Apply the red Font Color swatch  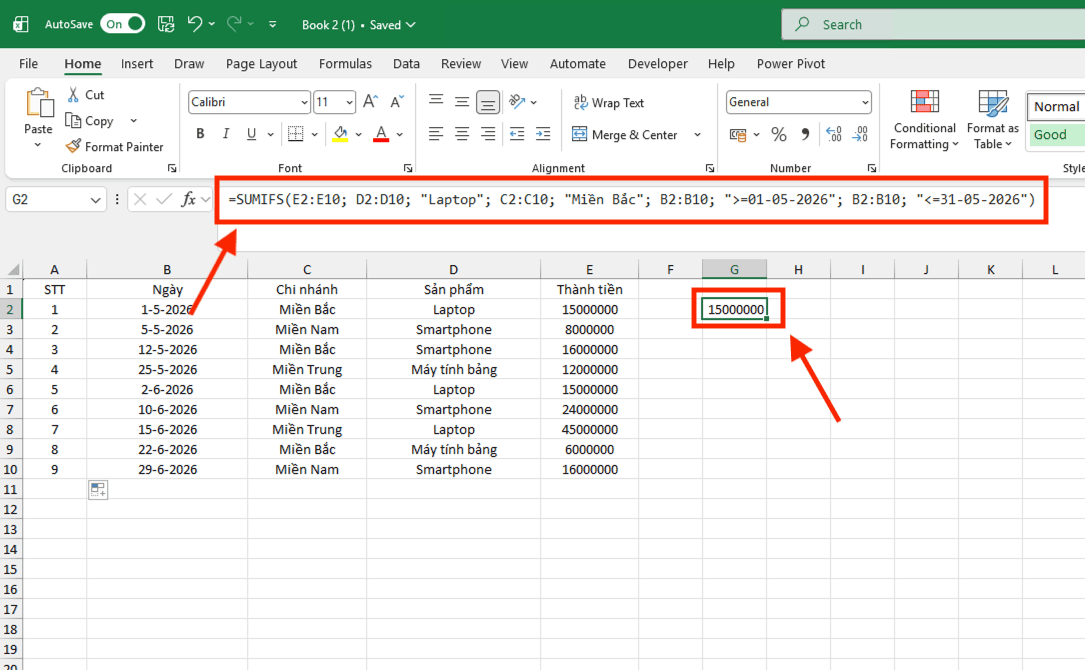[x=381, y=134]
